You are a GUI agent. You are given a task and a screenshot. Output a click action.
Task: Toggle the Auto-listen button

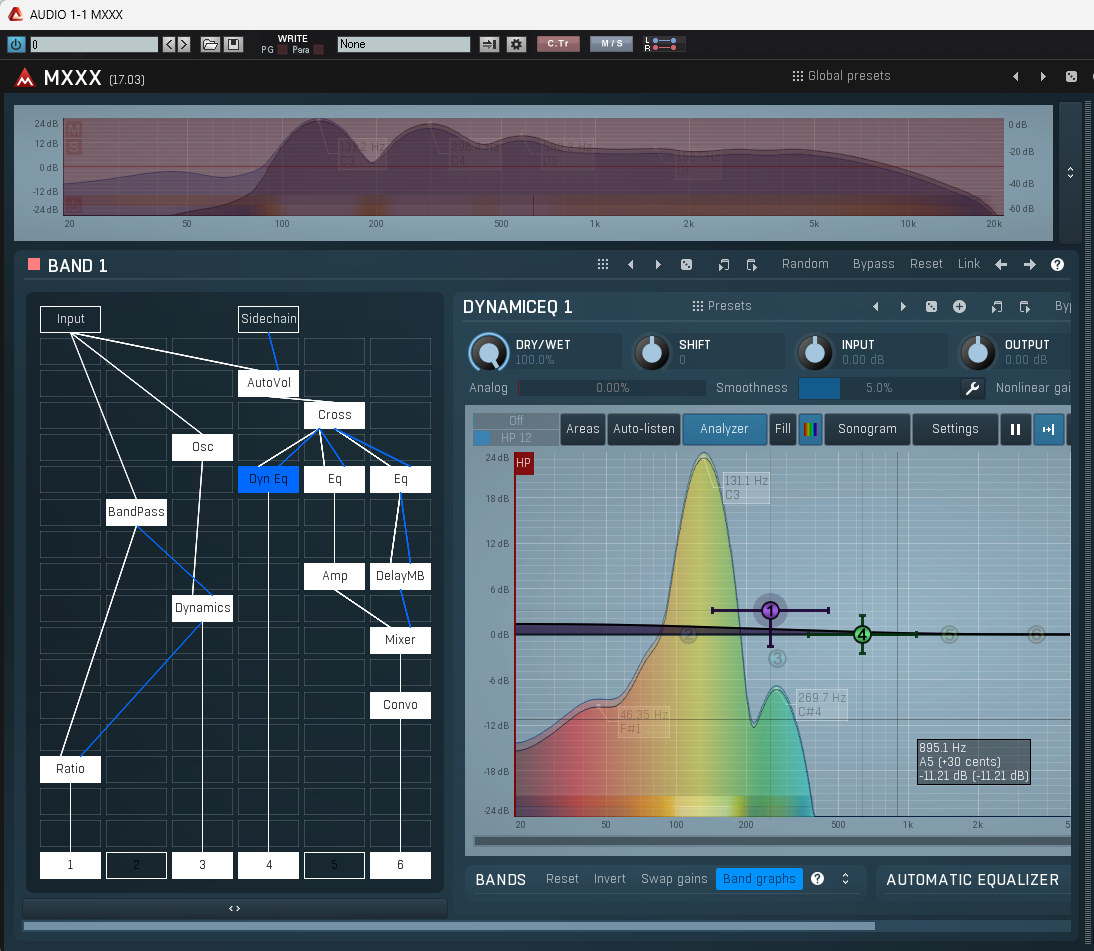point(643,429)
